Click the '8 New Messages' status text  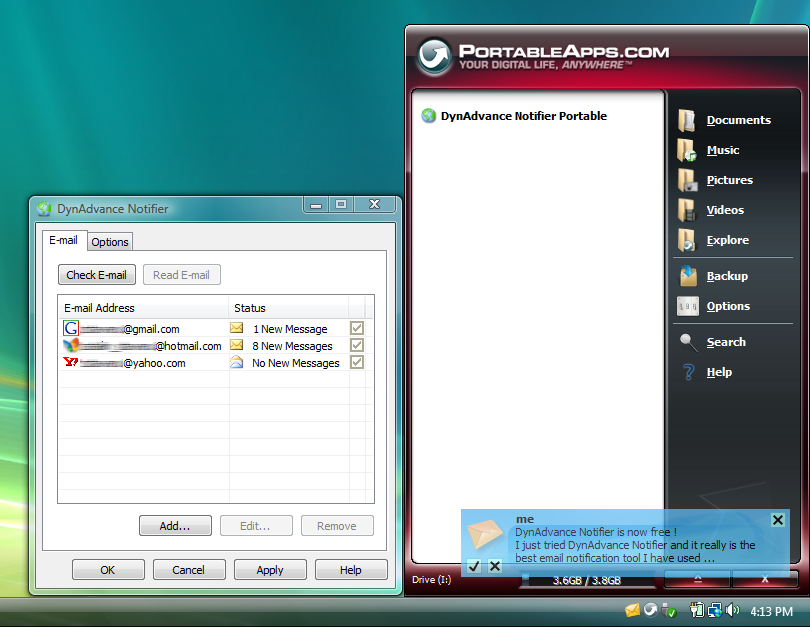click(292, 346)
